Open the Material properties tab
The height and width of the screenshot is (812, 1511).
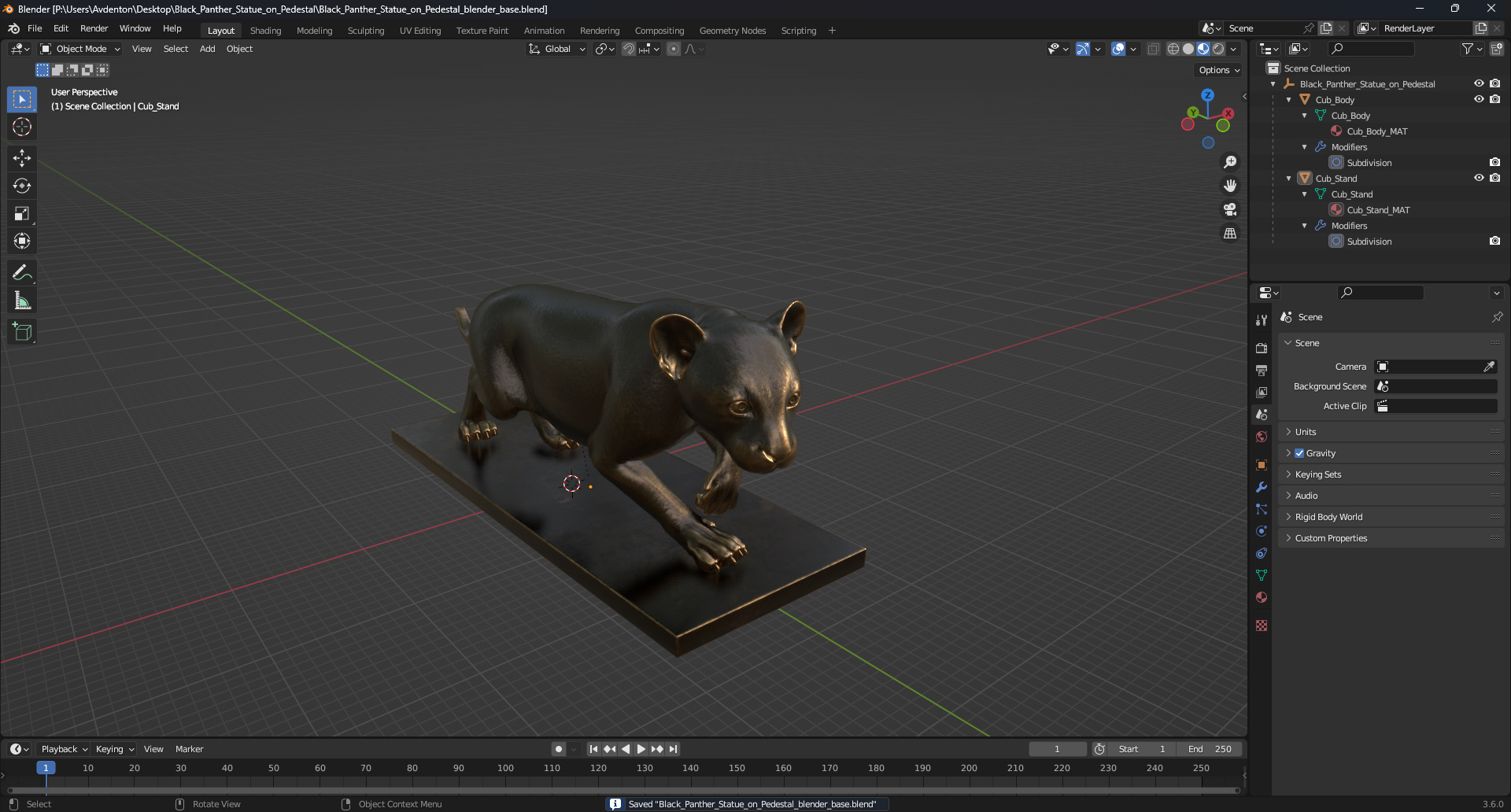pyautogui.click(x=1262, y=597)
